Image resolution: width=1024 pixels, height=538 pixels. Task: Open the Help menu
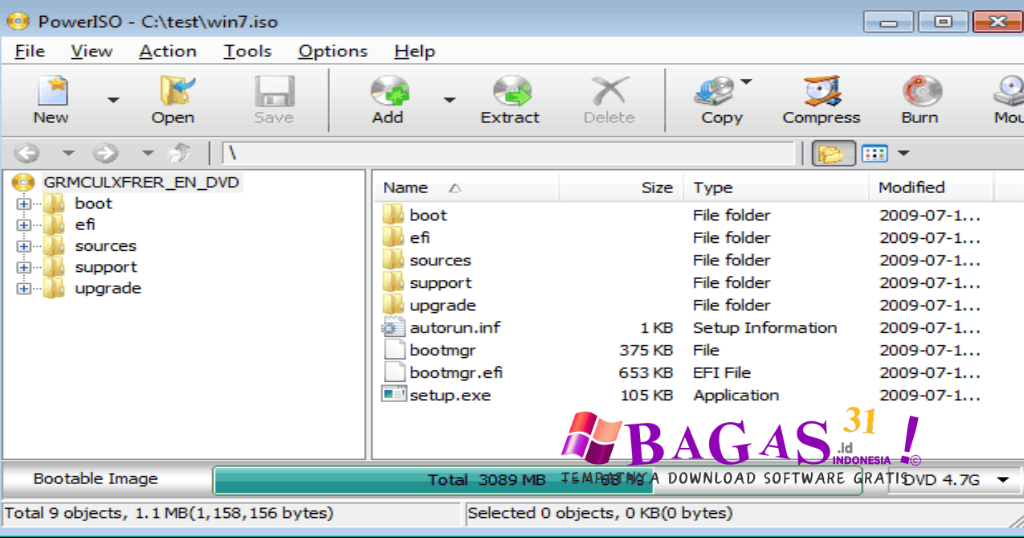click(415, 52)
